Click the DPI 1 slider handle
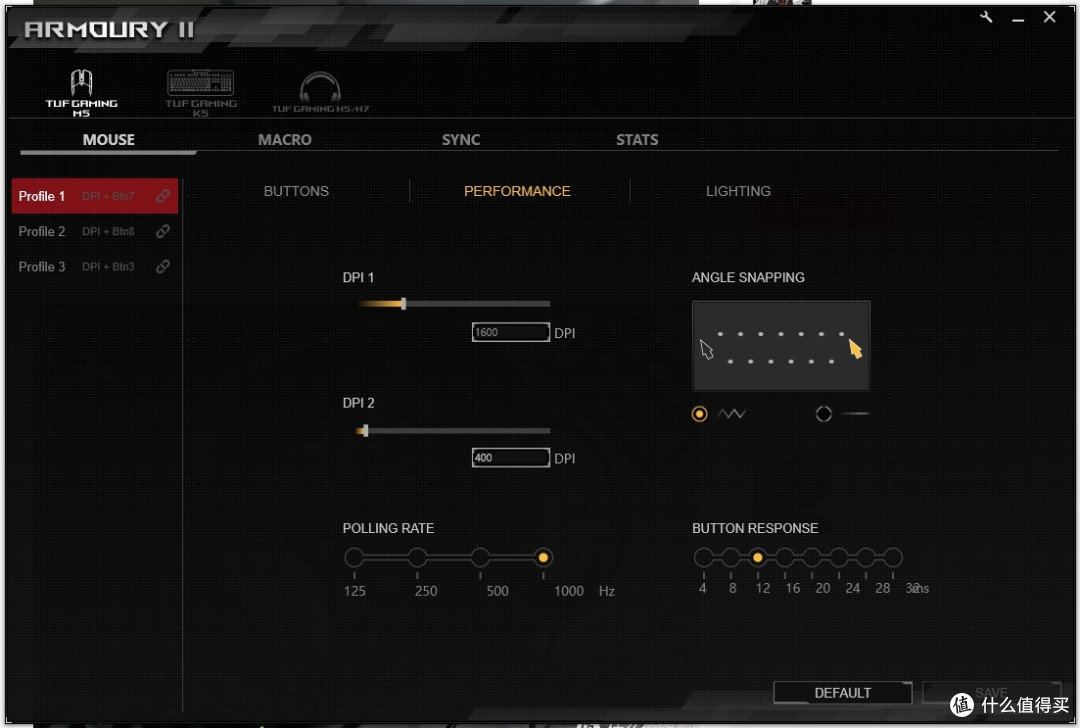 click(x=404, y=304)
